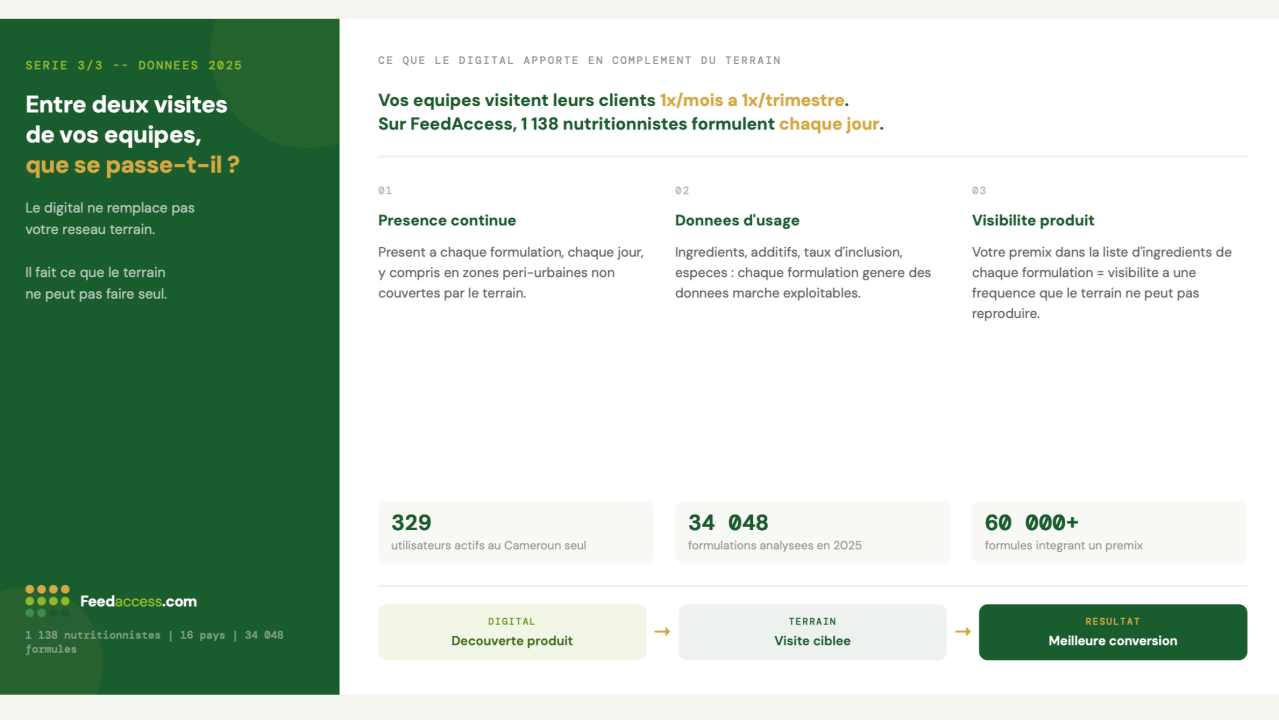The height and width of the screenshot is (720, 1279).
Task: Click the DIGITAL Decouverte produit chip
Action: click(512, 631)
